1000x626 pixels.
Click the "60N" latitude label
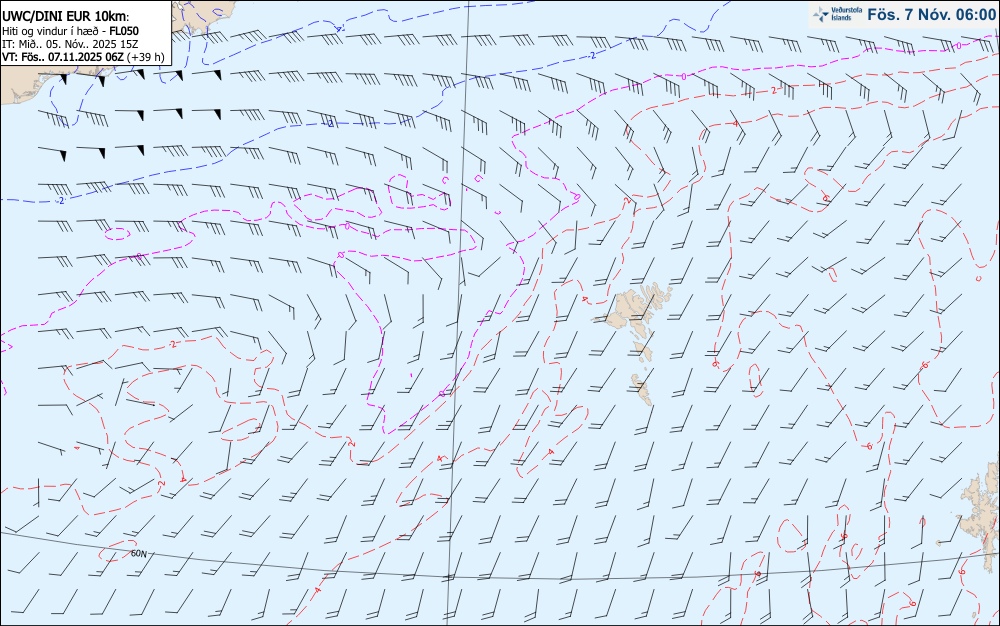tap(138, 554)
